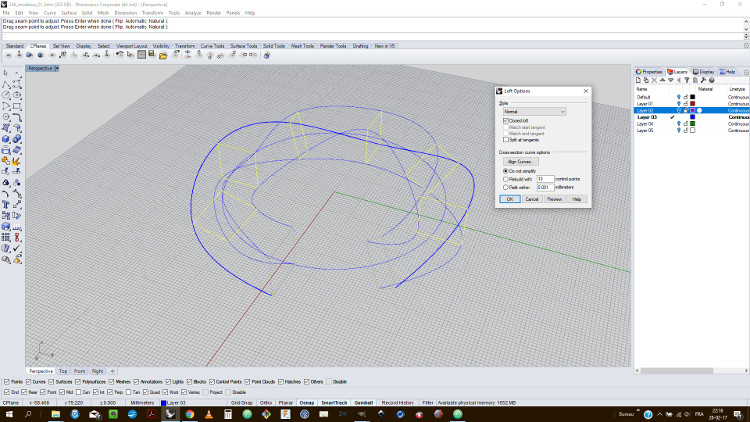Click the Open folder icon in CPlanes toolbar
750x422 pixels.
click(x=163, y=56)
